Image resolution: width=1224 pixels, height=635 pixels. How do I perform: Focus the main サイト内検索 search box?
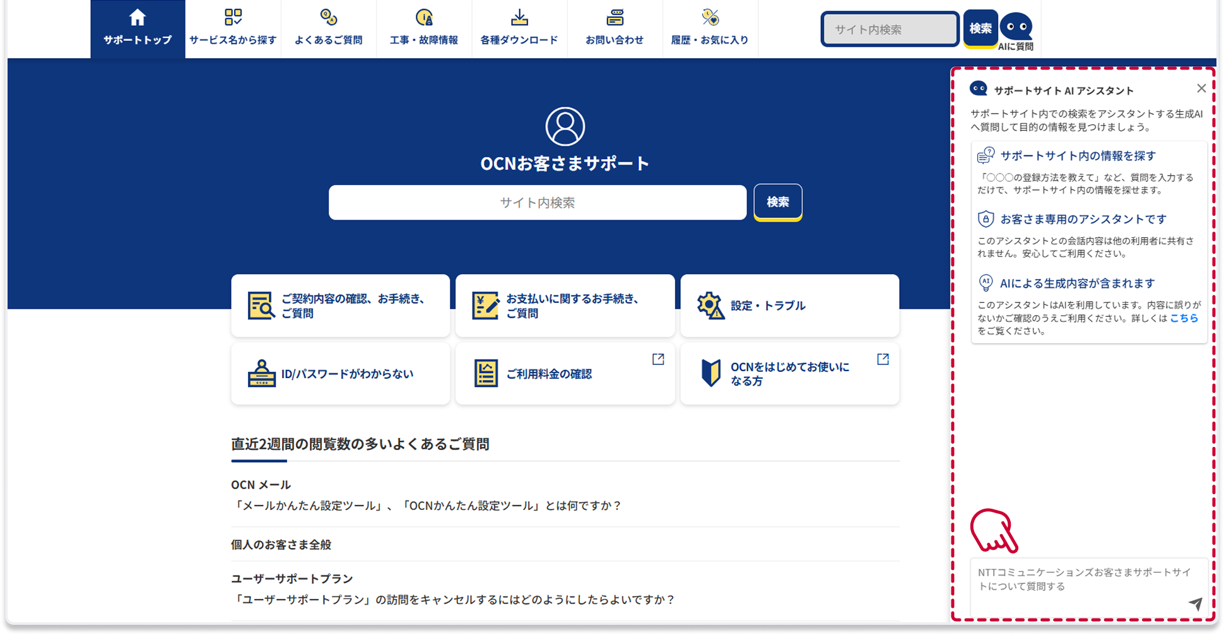538,202
